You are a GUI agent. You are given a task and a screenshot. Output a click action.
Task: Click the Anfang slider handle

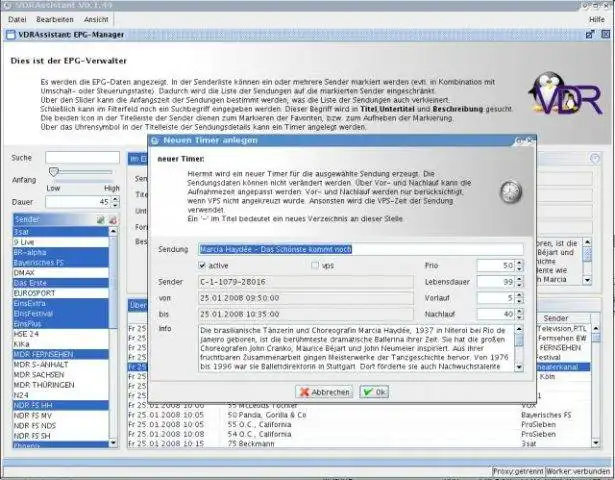click(54, 171)
